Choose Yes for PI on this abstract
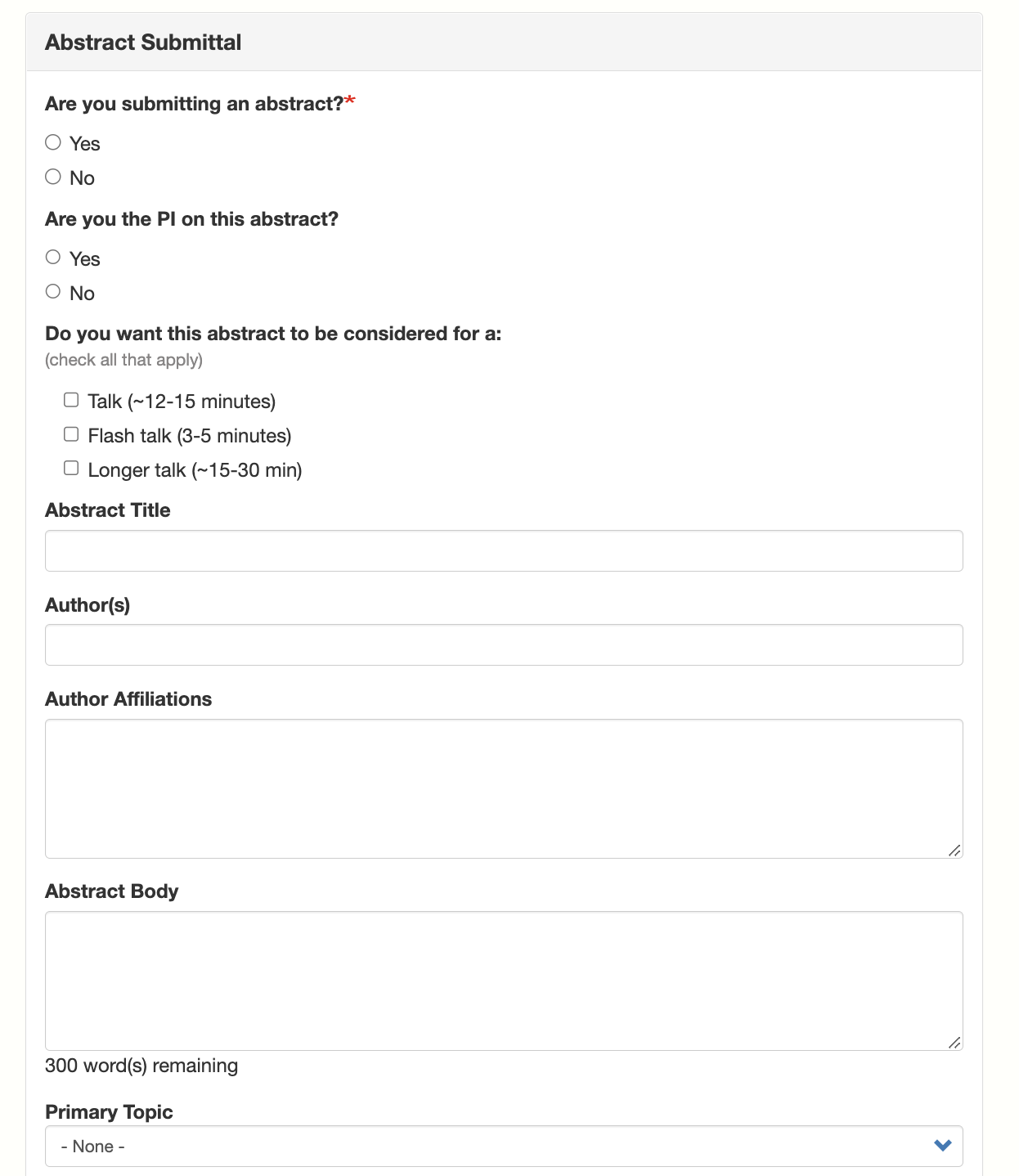Image resolution: width=1019 pixels, height=1176 pixels. pos(53,258)
